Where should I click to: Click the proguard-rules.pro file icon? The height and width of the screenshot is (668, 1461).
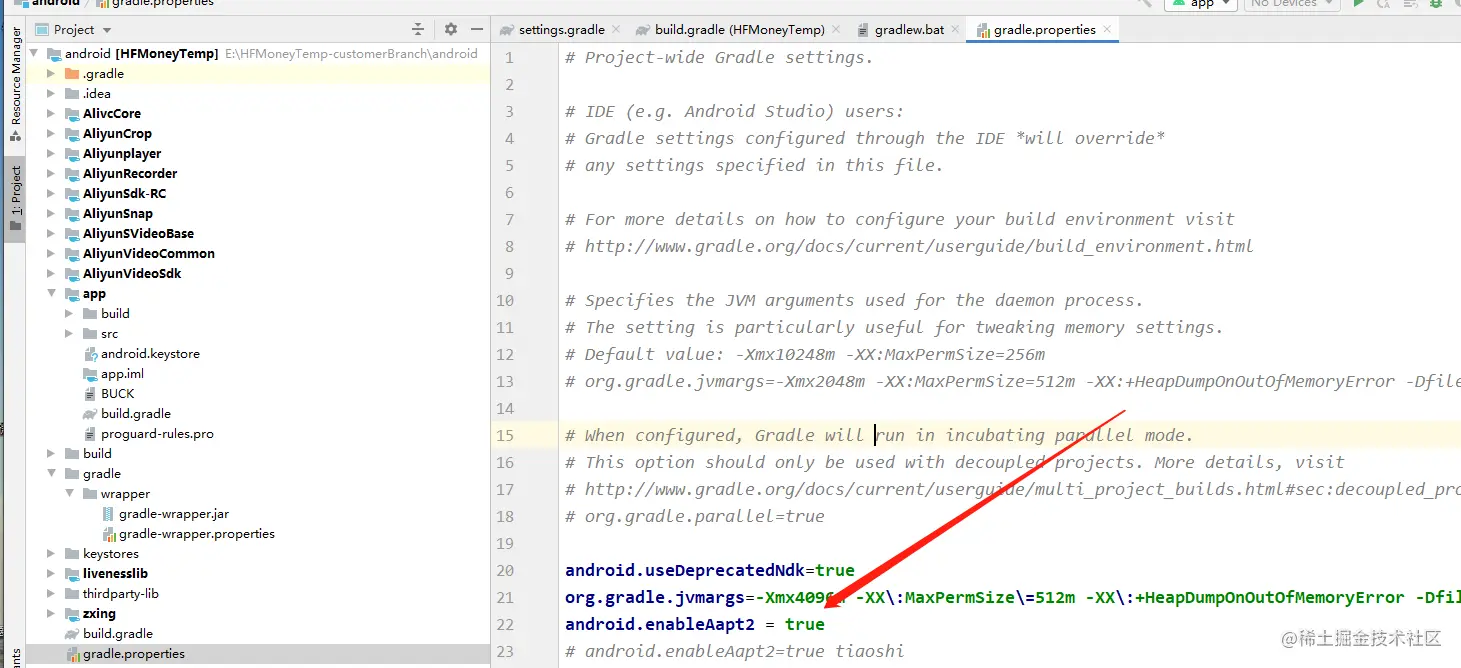point(90,434)
